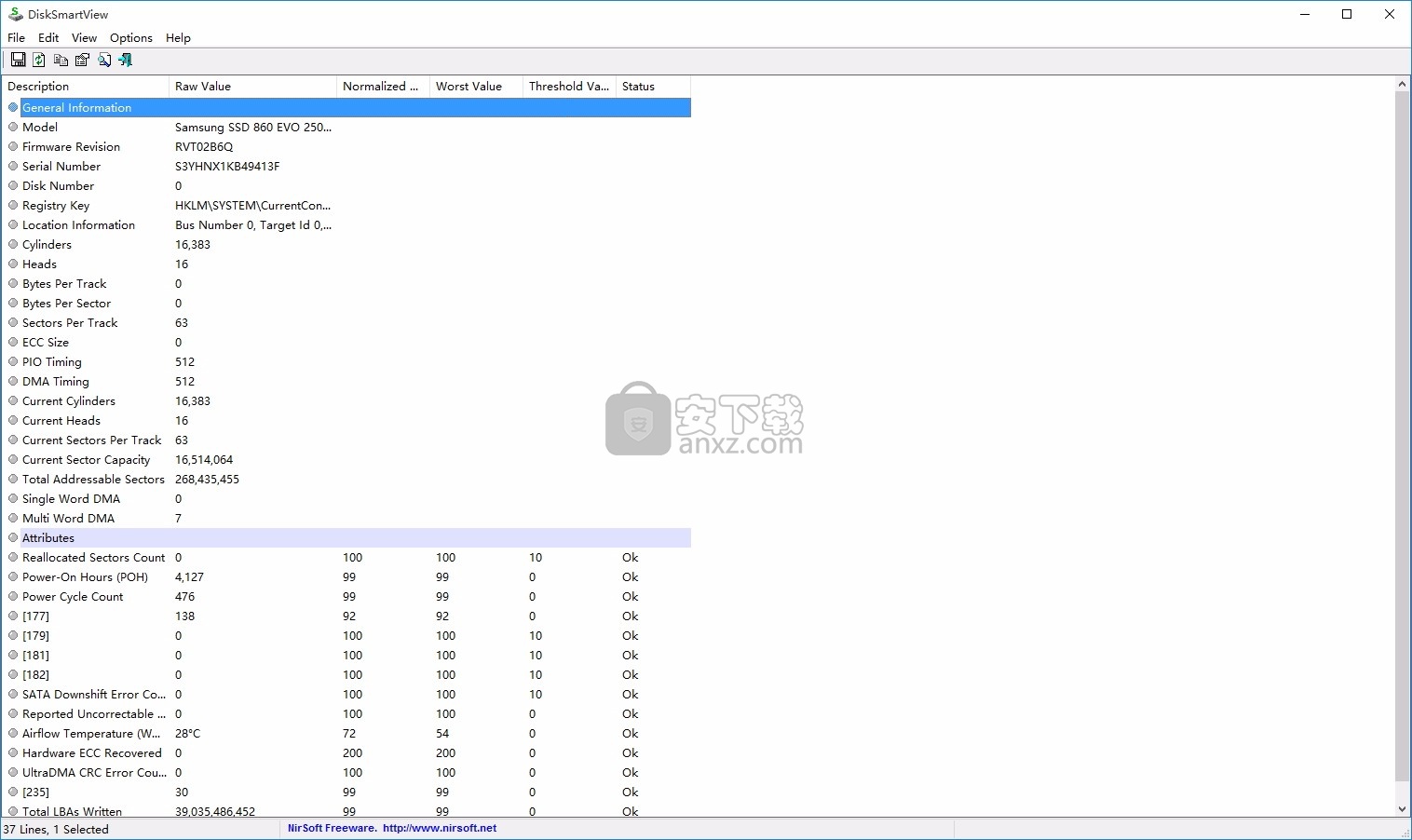Viewport: 1412px width, 840px height.
Task: Sort by the Status column header
Action: pos(653,86)
